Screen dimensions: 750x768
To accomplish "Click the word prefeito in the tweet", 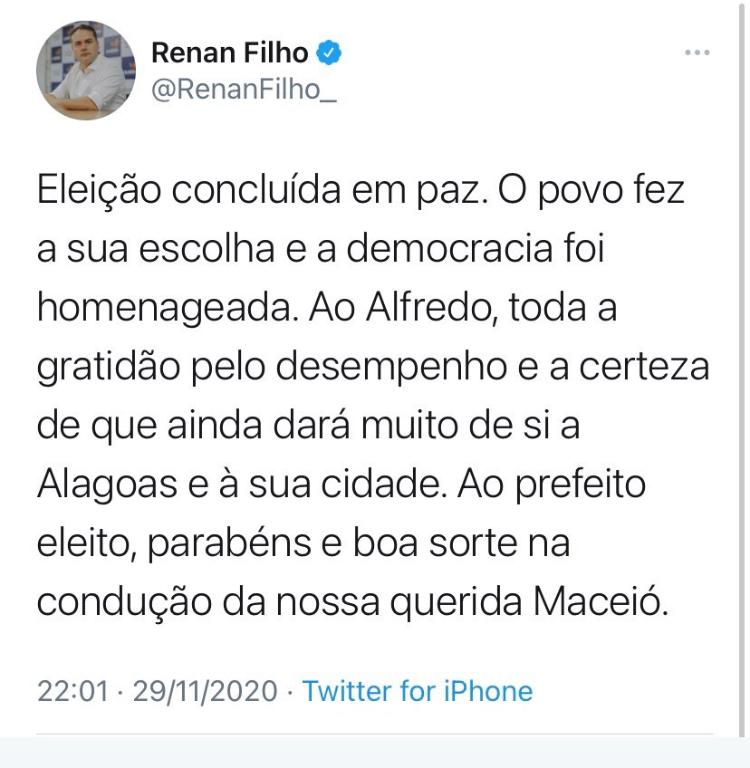I will click(581, 485).
